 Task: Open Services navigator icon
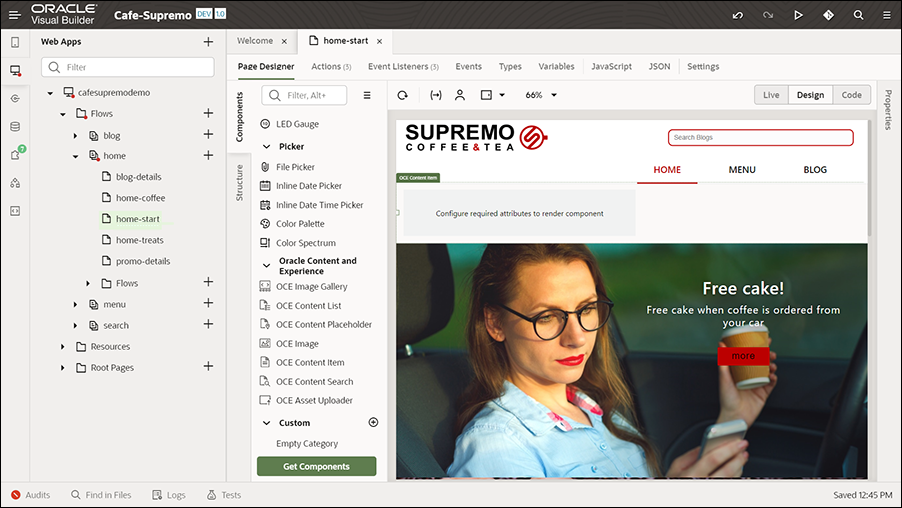pyautogui.click(x=15, y=98)
